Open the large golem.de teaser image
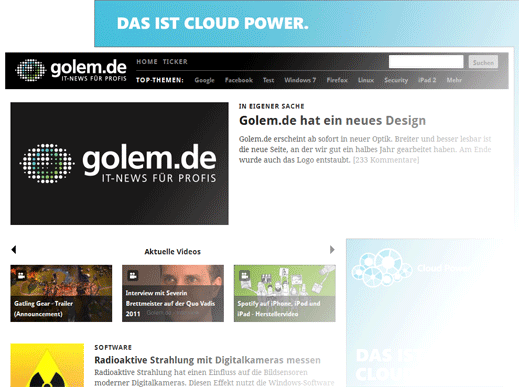 (119, 163)
